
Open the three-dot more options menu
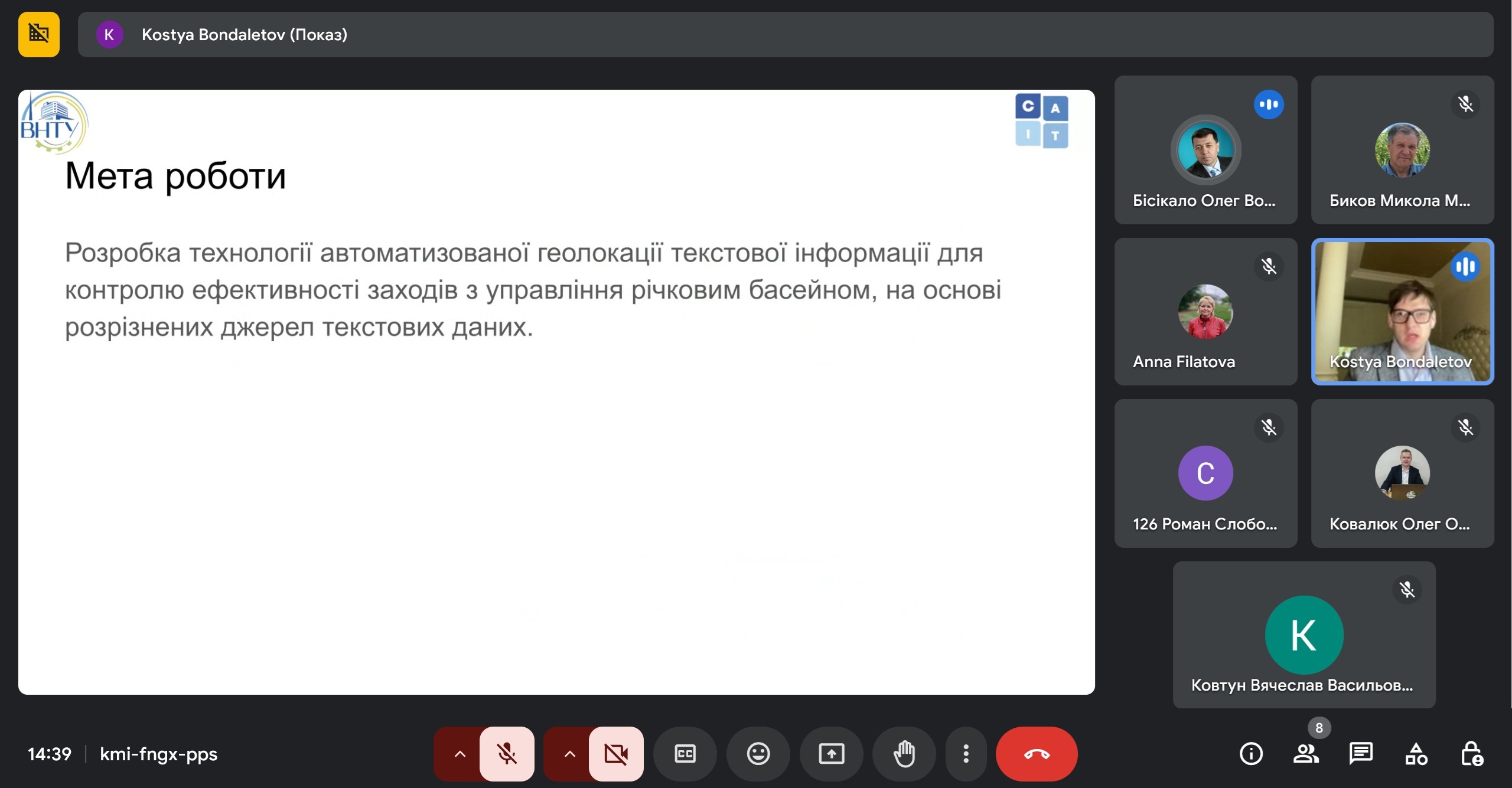[x=966, y=754]
